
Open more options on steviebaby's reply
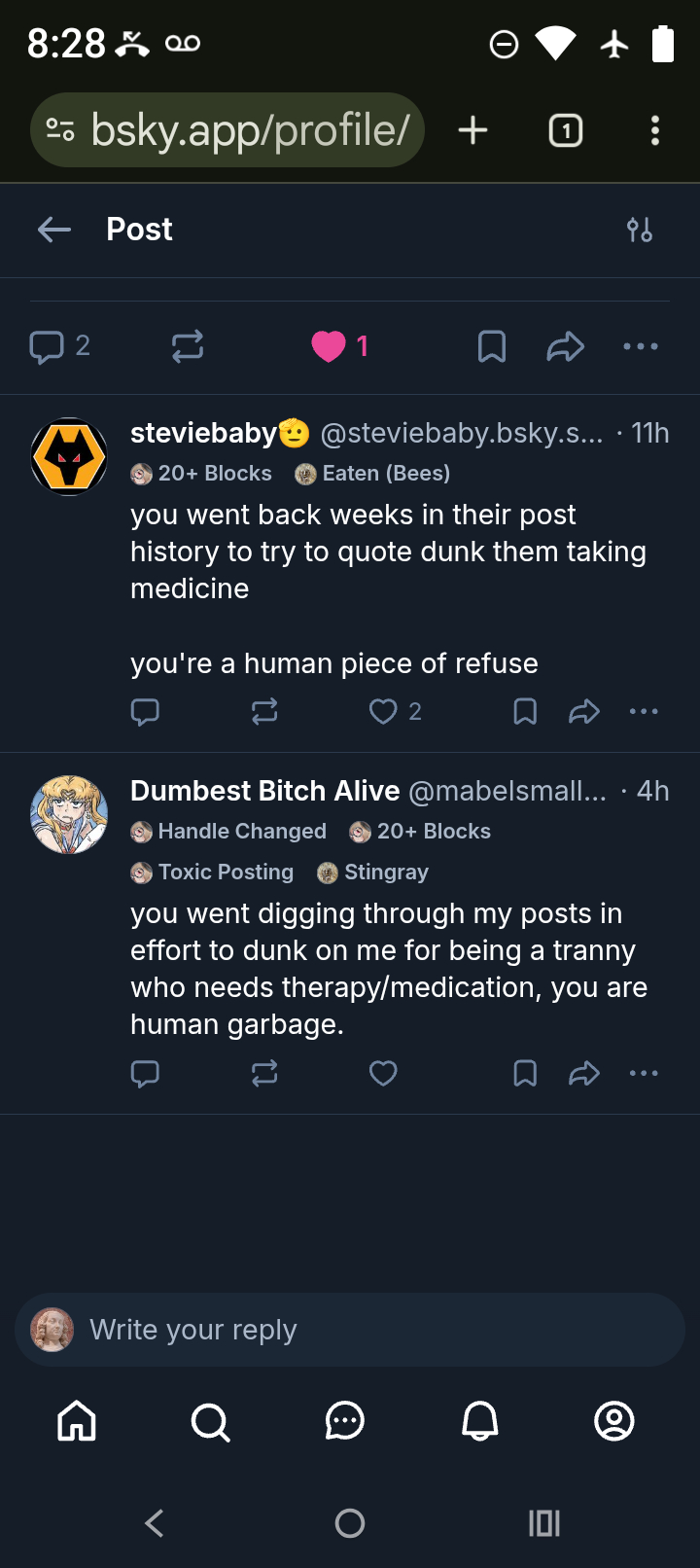(x=644, y=712)
